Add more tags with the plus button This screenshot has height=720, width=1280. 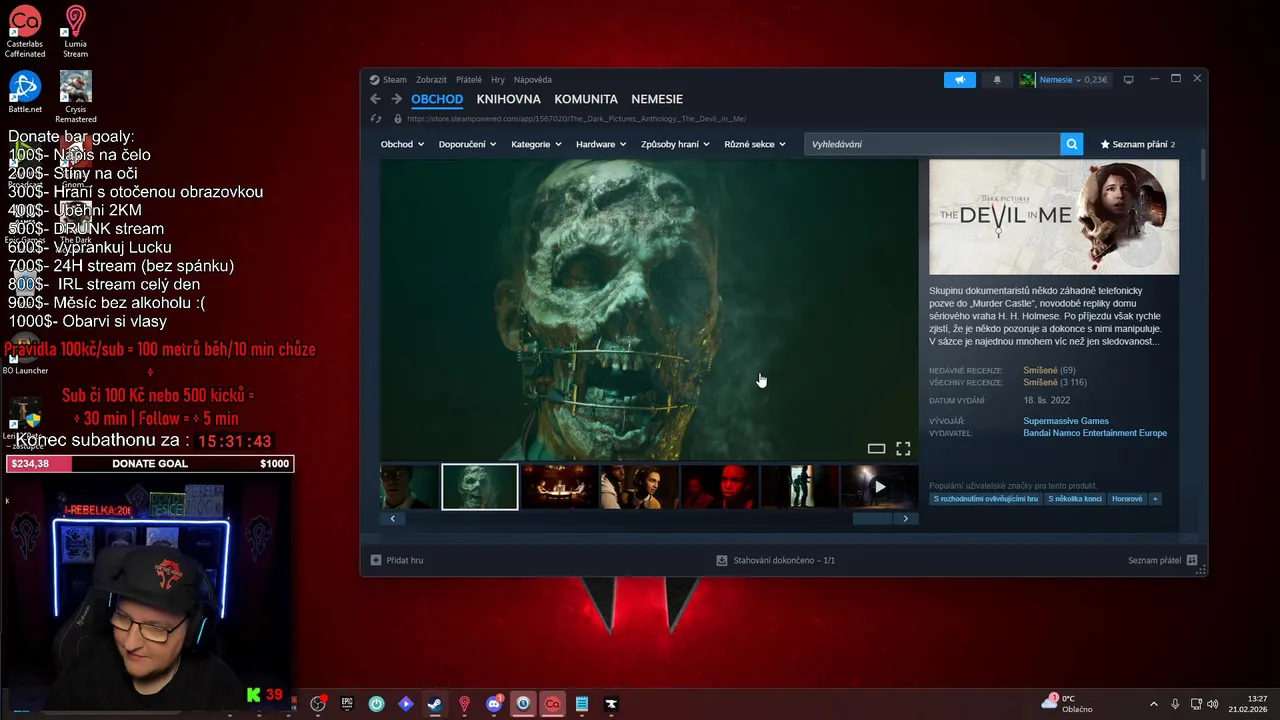point(1155,499)
